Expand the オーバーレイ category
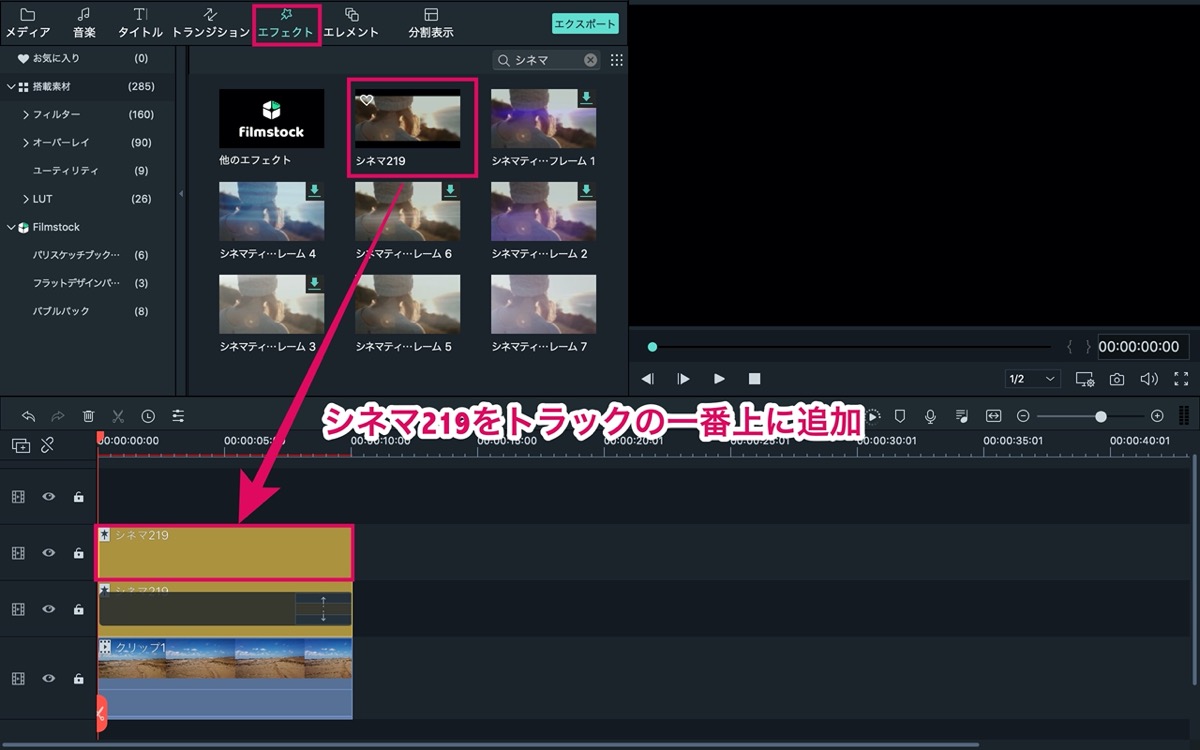Image resolution: width=1200 pixels, height=750 pixels. [x=26, y=143]
